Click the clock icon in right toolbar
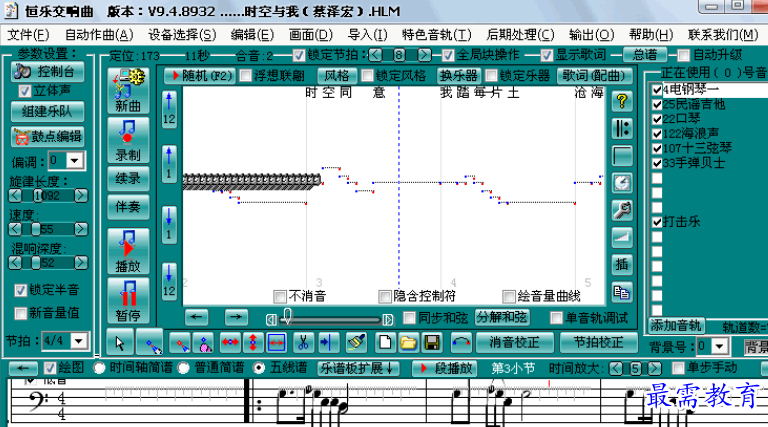768x427 pixels. (x=622, y=183)
